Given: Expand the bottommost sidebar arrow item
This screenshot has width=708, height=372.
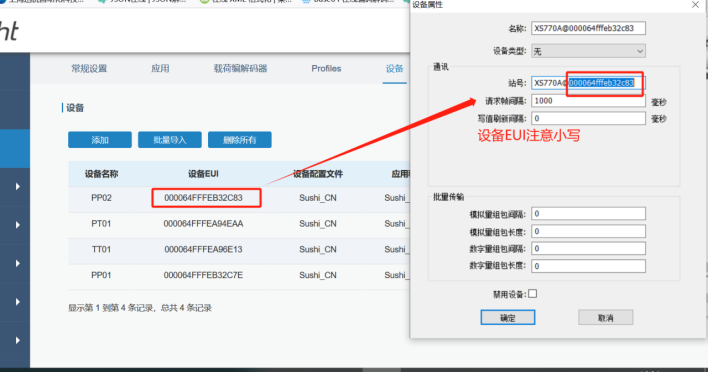Looking at the screenshot, I should coord(18,340).
